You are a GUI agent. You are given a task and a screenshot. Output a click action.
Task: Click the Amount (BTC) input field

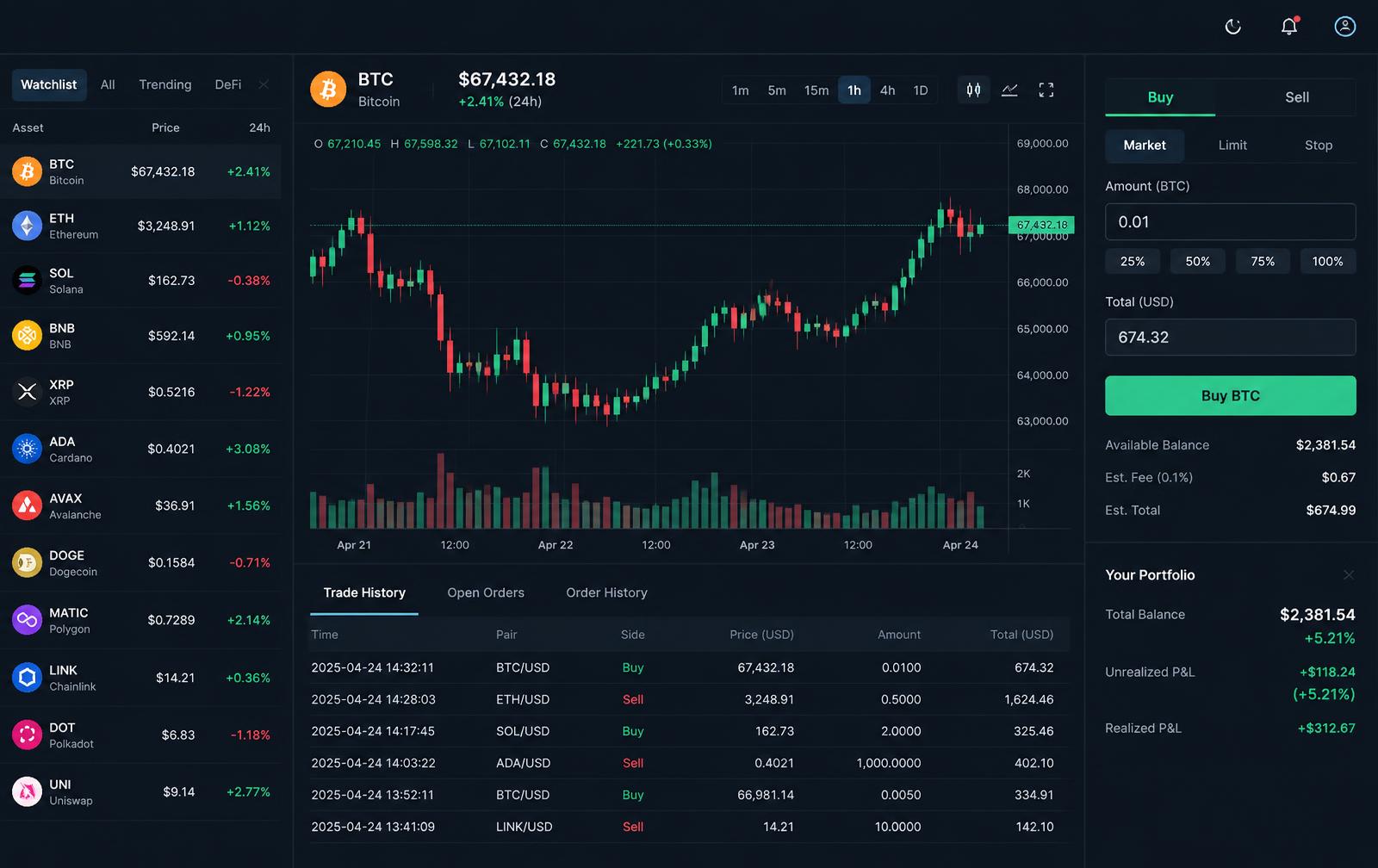(x=1231, y=222)
